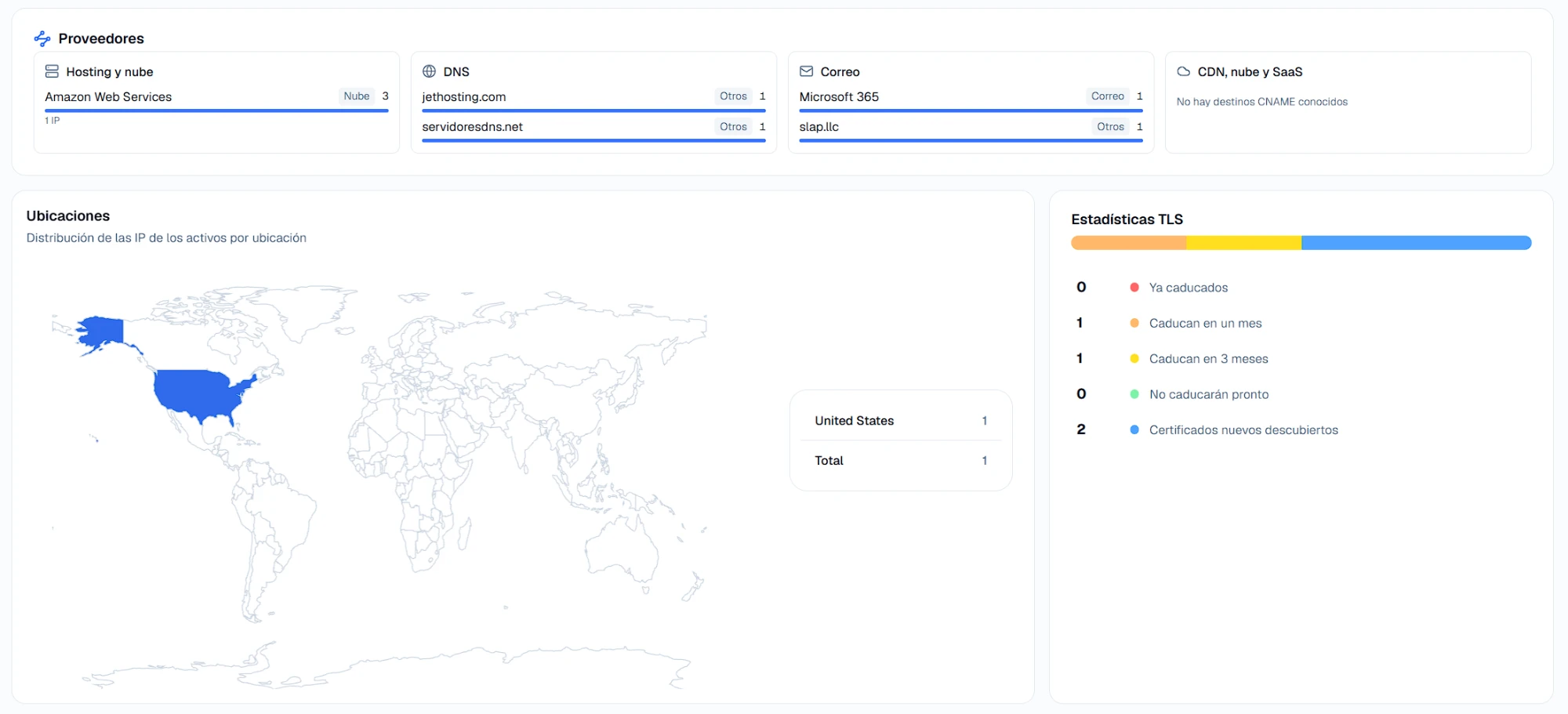The image size is (1568, 714).
Task: Click the yellow segment of TLS bar
Action: [1244, 243]
